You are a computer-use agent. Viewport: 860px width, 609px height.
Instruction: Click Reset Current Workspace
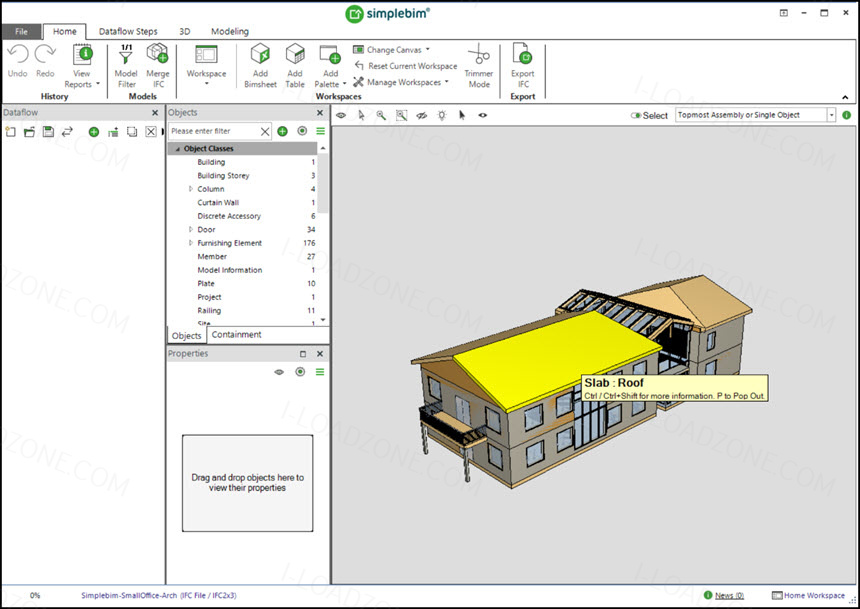click(x=406, y=66)
